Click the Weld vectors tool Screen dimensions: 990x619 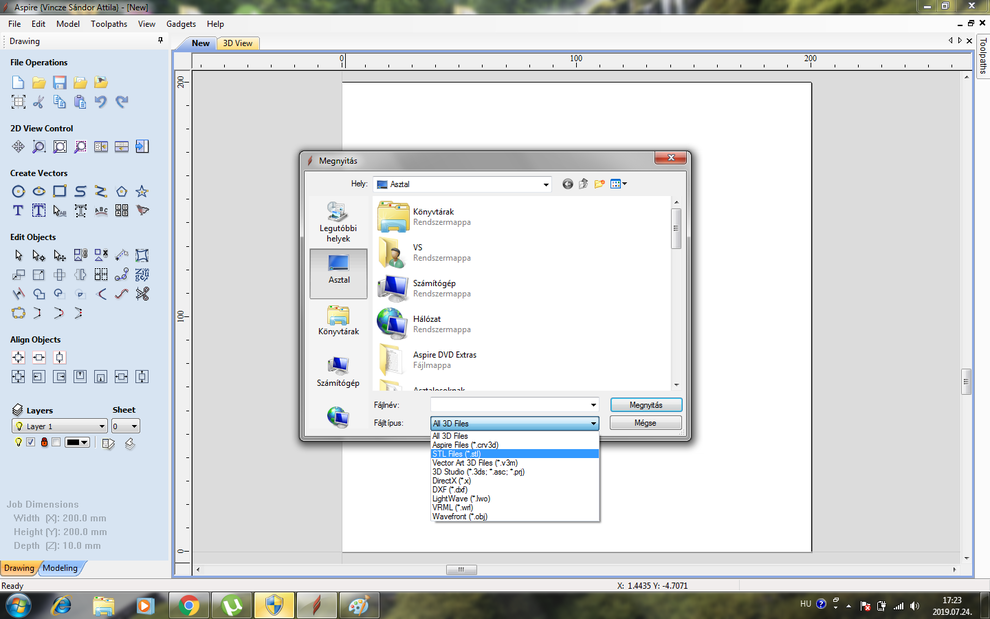39,294
